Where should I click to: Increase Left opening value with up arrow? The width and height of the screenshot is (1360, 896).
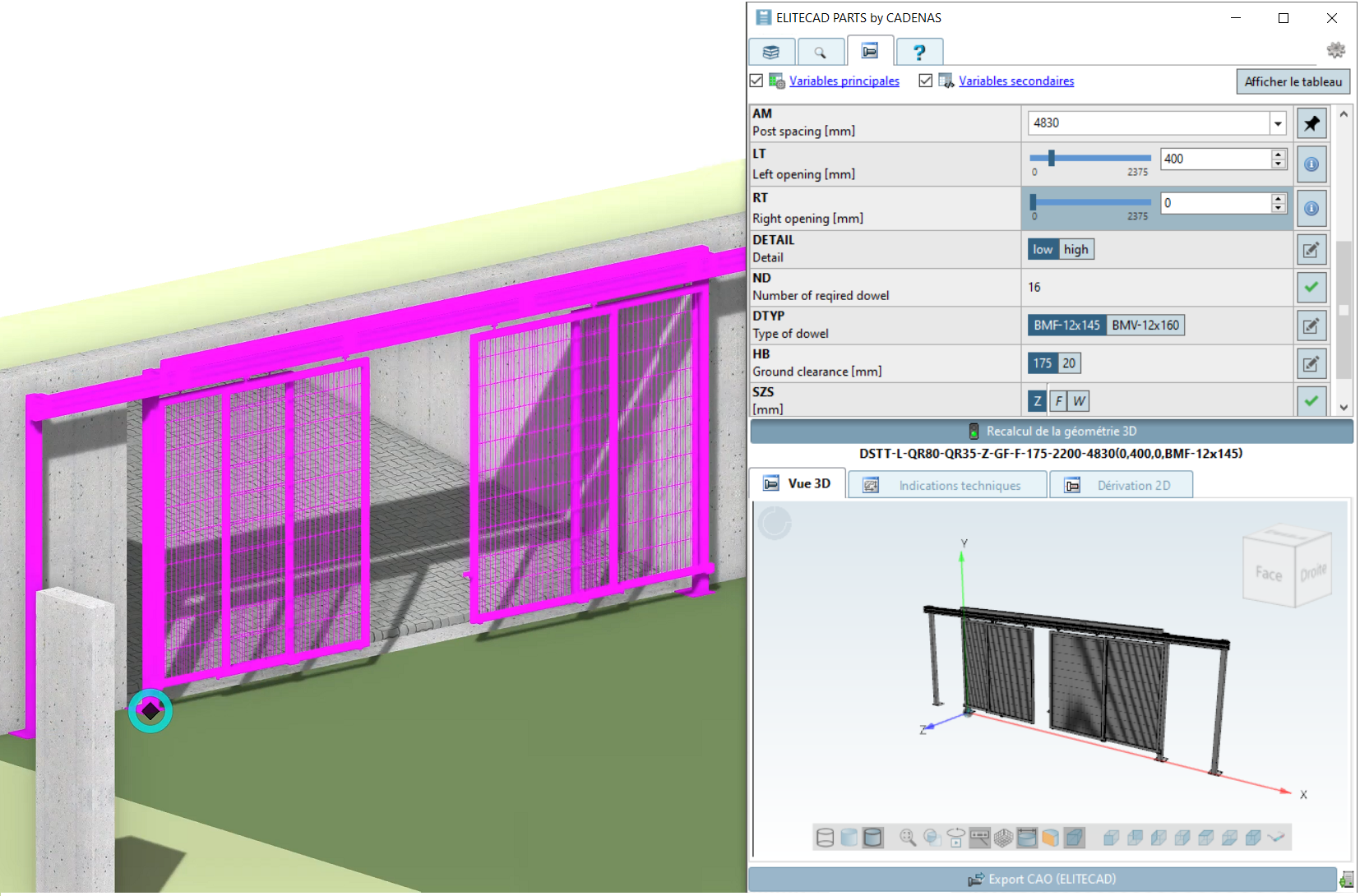coord(1278,154)
